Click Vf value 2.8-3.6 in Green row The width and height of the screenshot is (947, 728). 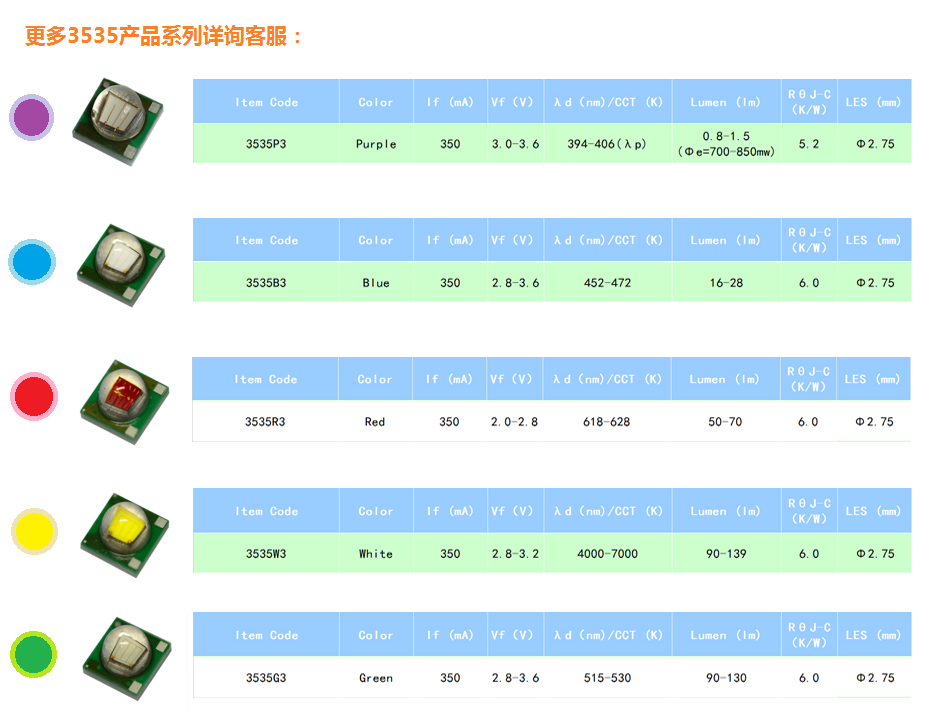515,678
